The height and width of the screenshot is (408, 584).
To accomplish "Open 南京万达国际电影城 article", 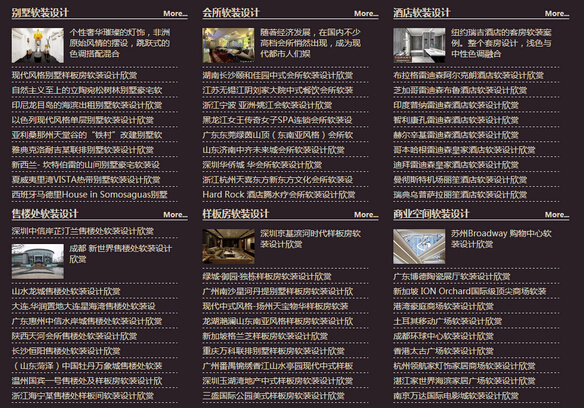I will [x=456, y=396].
